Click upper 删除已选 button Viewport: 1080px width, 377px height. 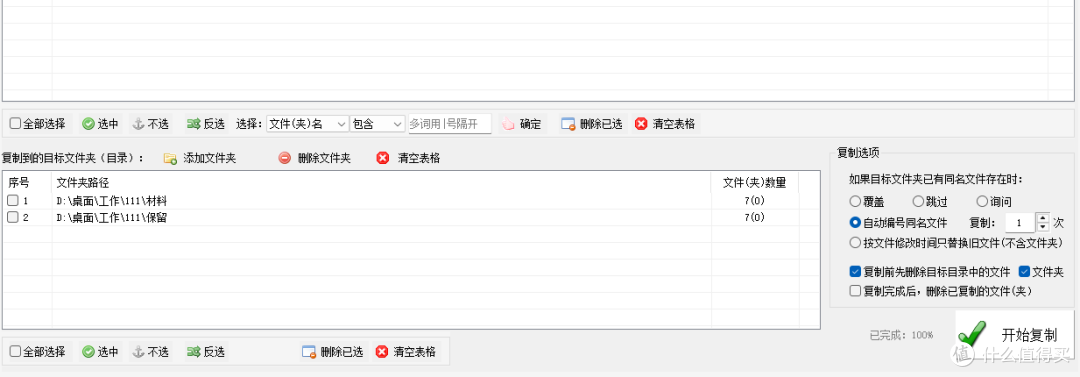592,124
